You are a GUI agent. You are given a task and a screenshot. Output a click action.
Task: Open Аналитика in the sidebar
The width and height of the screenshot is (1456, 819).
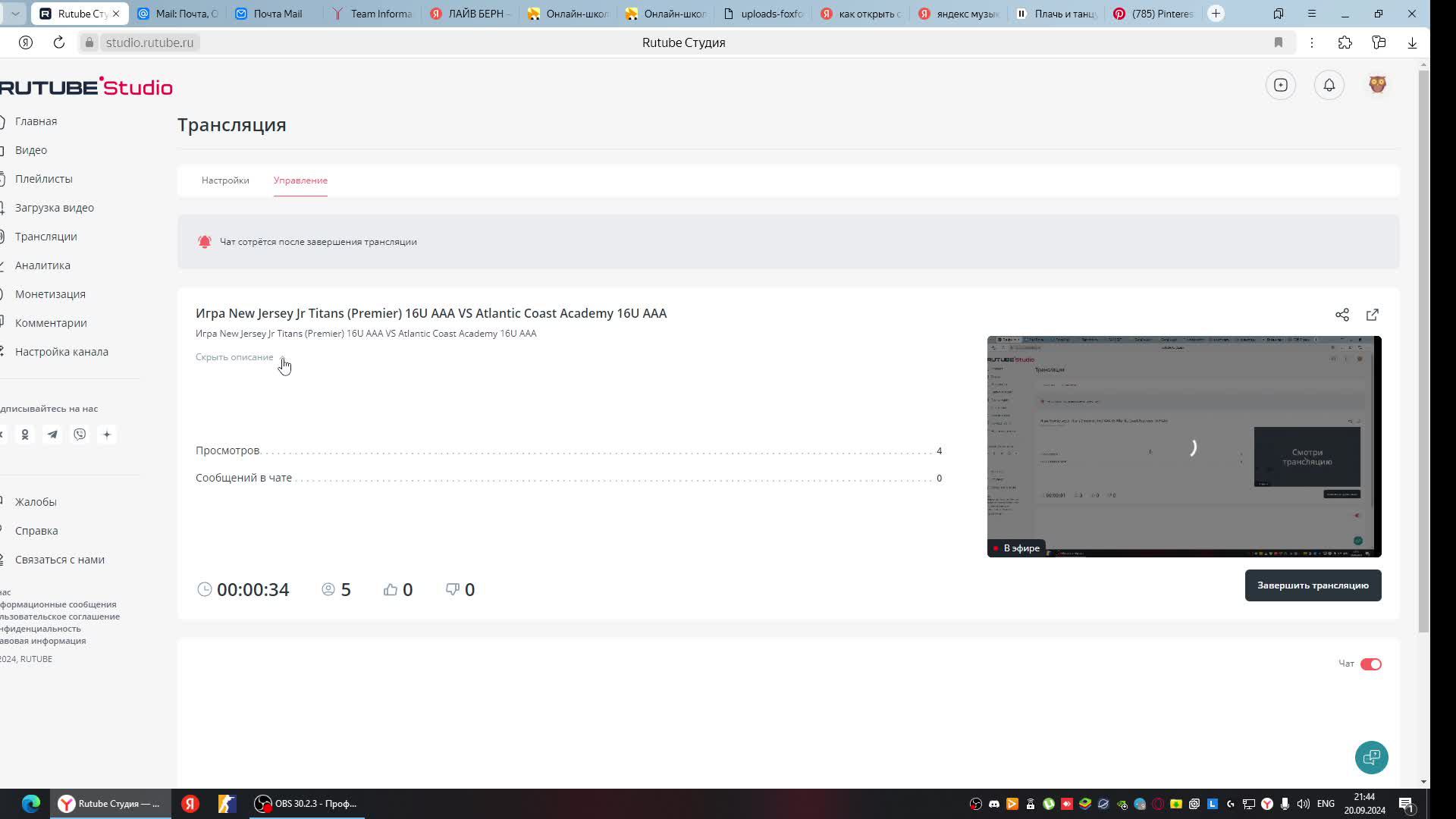coord(42,265)
